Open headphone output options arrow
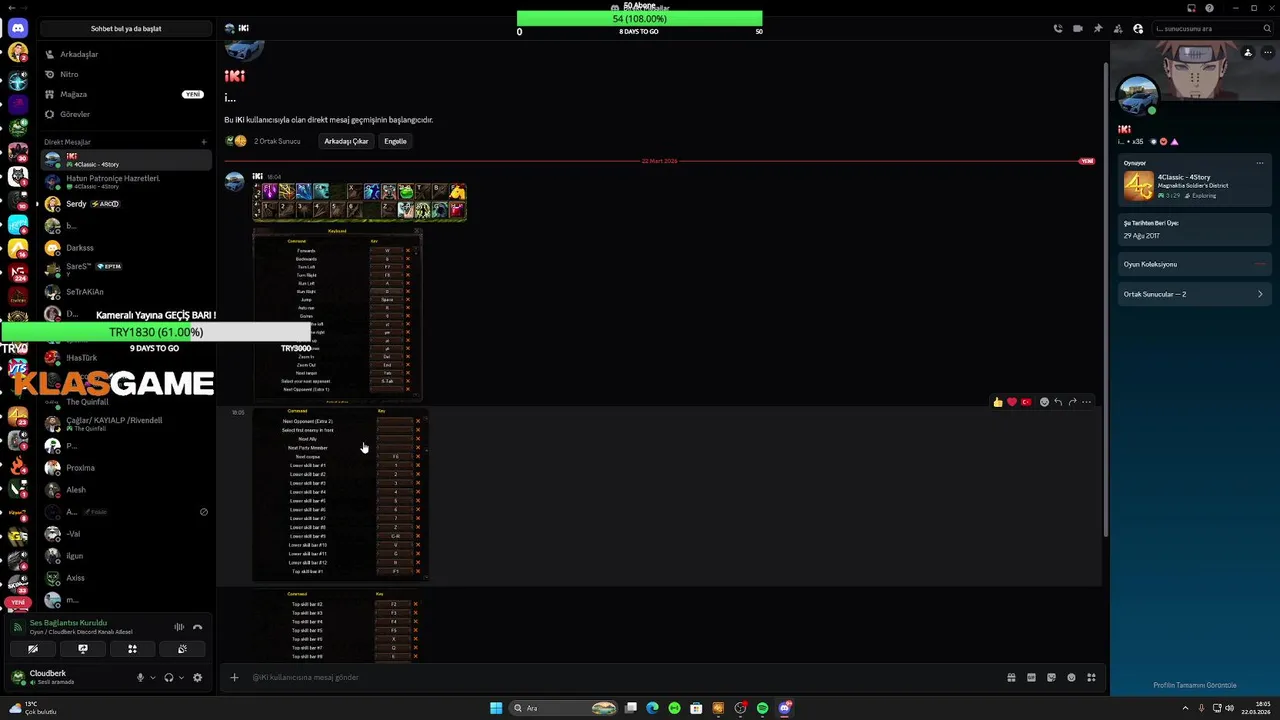This screenshot has width=1280, height=720. click(x=181, y=677)
